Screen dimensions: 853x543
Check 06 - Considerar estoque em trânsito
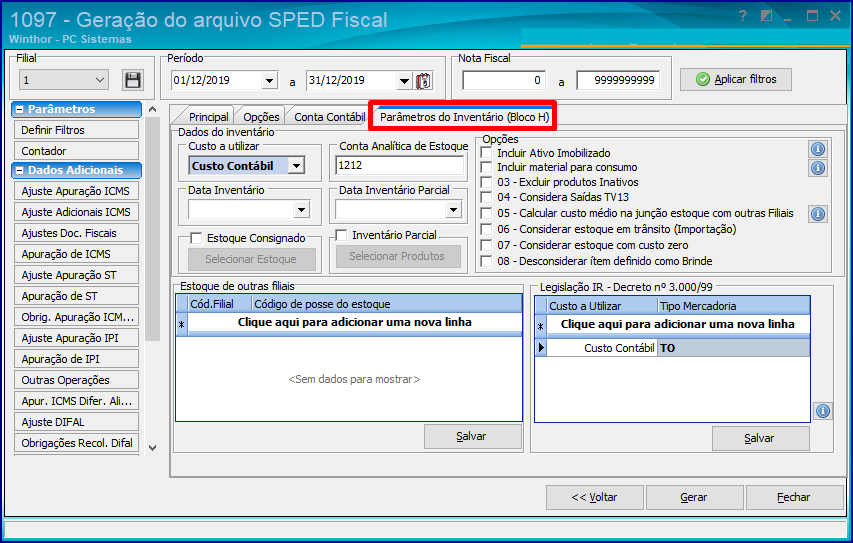(x=486, y=229)
